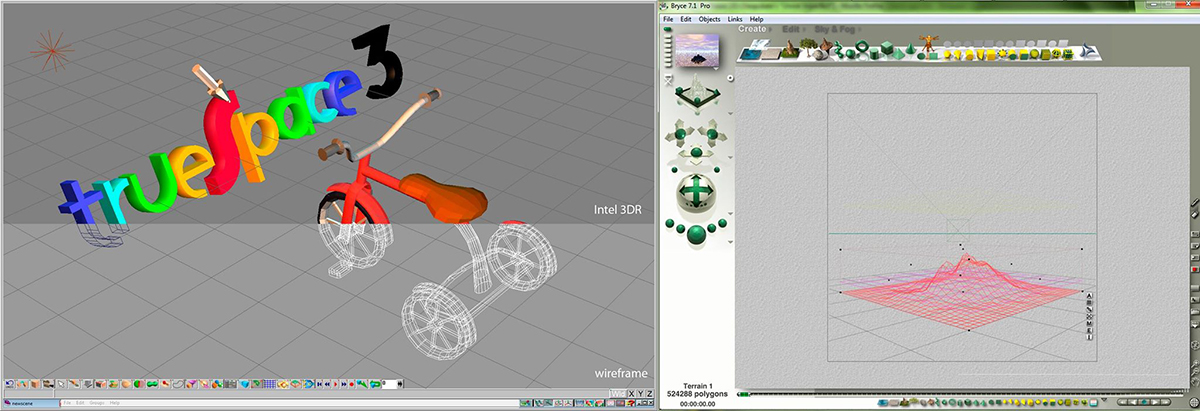This screenshot has width=1200, height=411.
Task: Click the Nano Preview thumbnail
Action: (697, 50)
